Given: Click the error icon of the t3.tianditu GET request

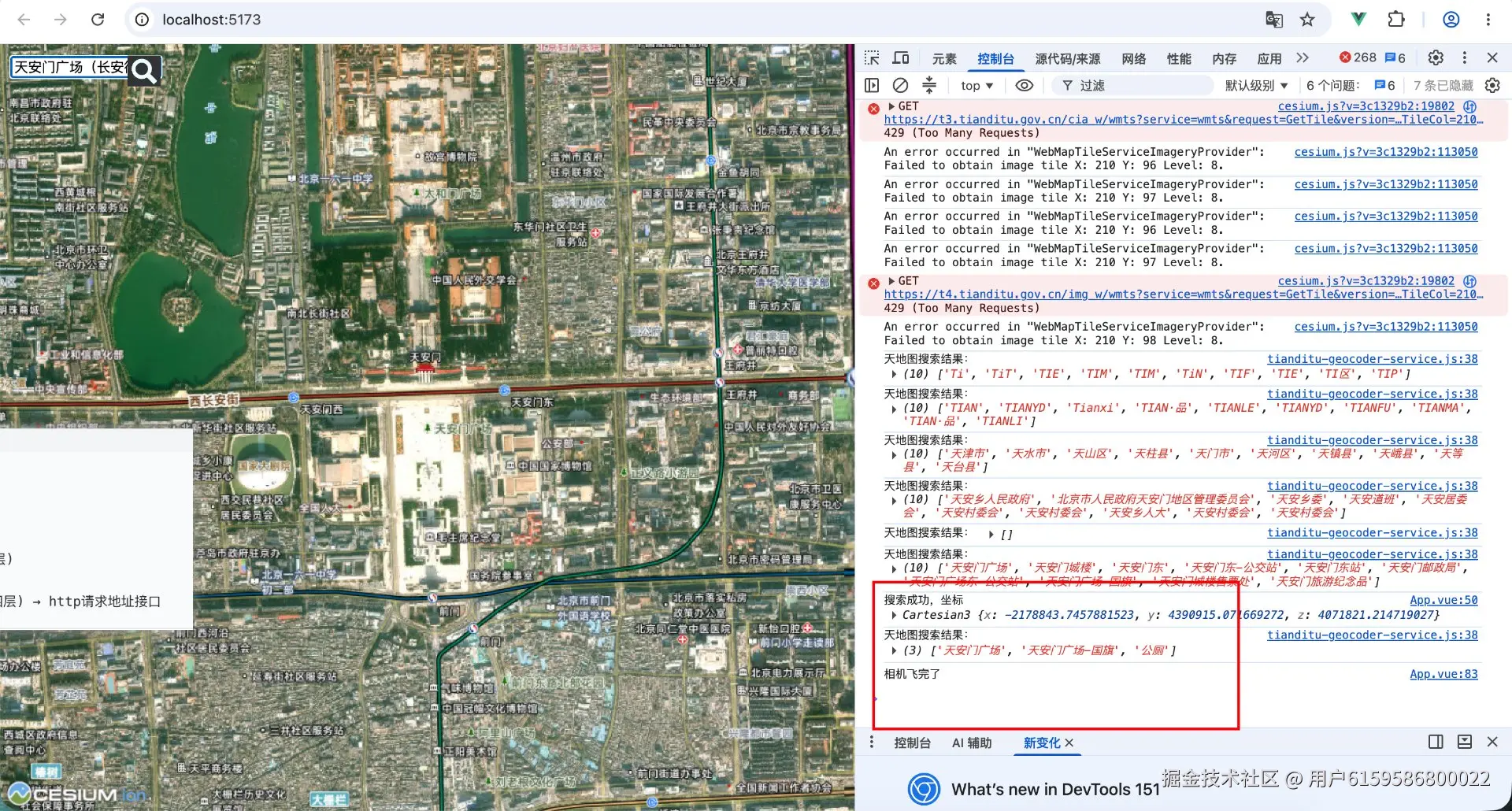Looking at the screenshot, I should pyautogui.click(x=873, y=109).
